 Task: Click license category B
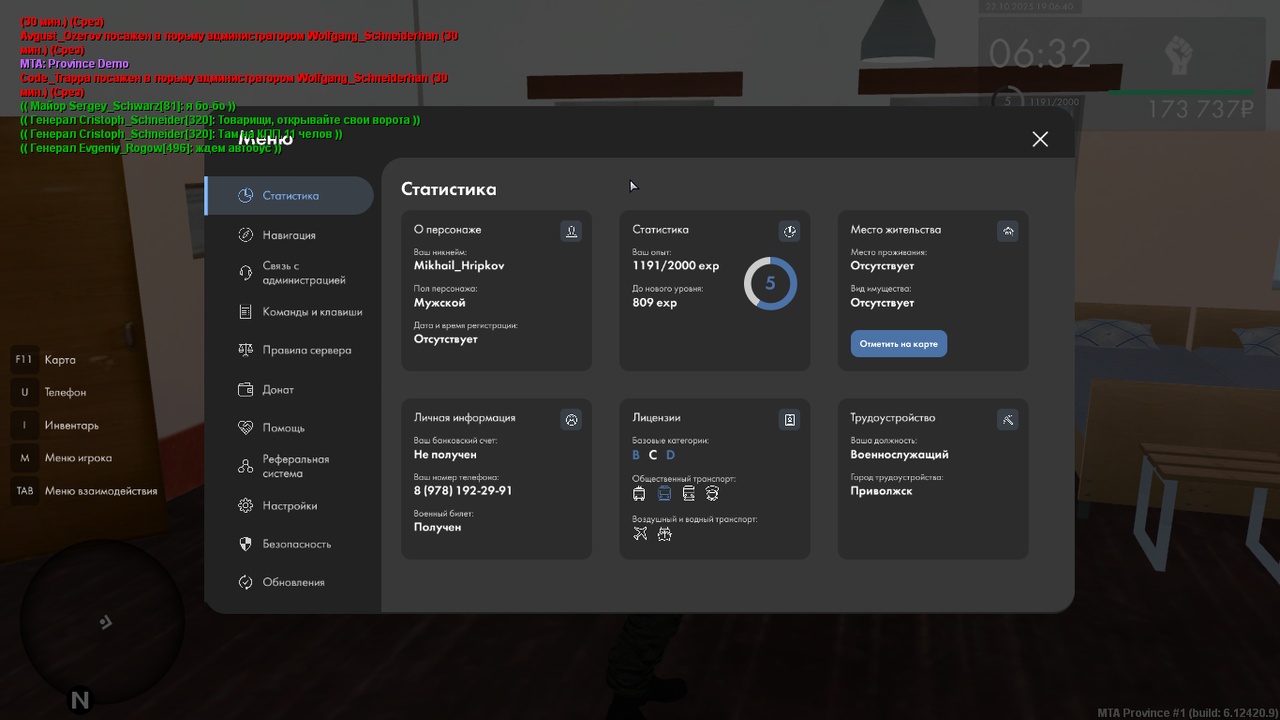tap(636, 455)
